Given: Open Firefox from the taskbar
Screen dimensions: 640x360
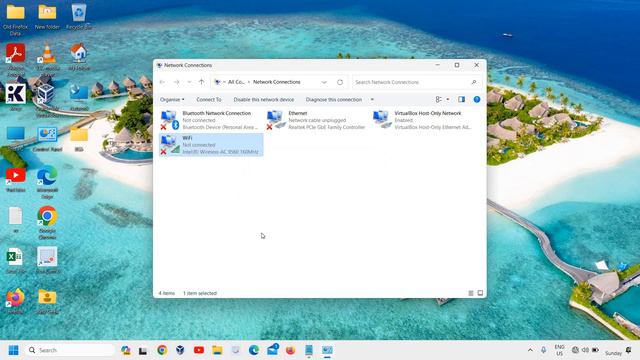Looking at the screenshot, I should (290, 350).
